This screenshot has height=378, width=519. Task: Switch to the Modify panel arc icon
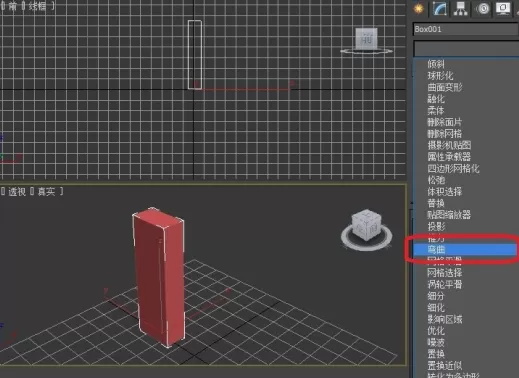tap(440, 8)
